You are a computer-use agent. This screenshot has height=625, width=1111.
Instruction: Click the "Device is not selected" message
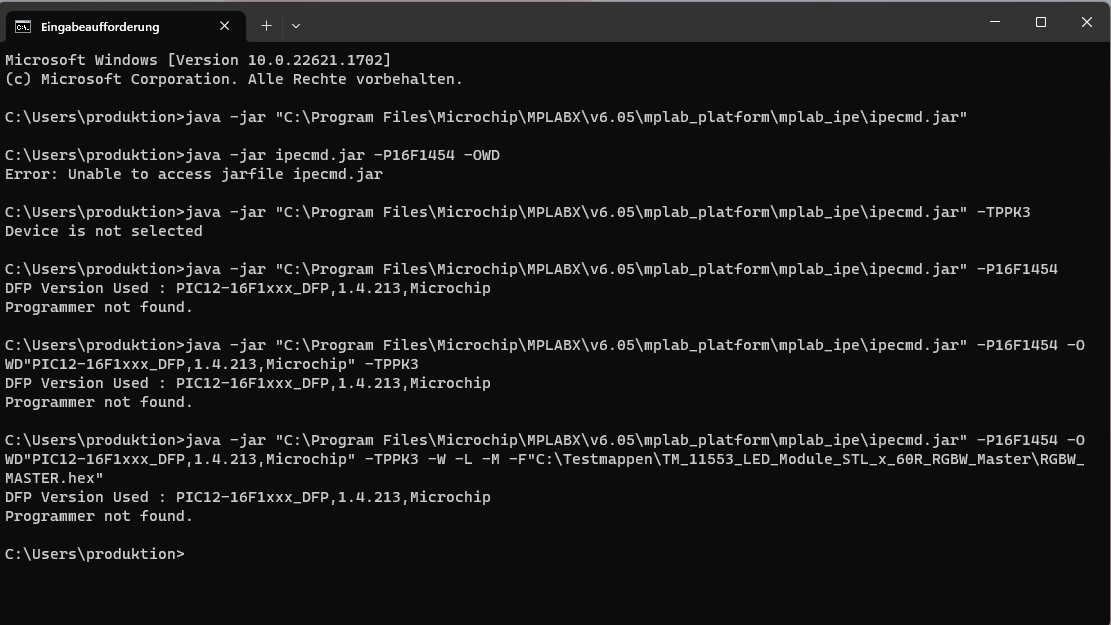pos(103,231)
